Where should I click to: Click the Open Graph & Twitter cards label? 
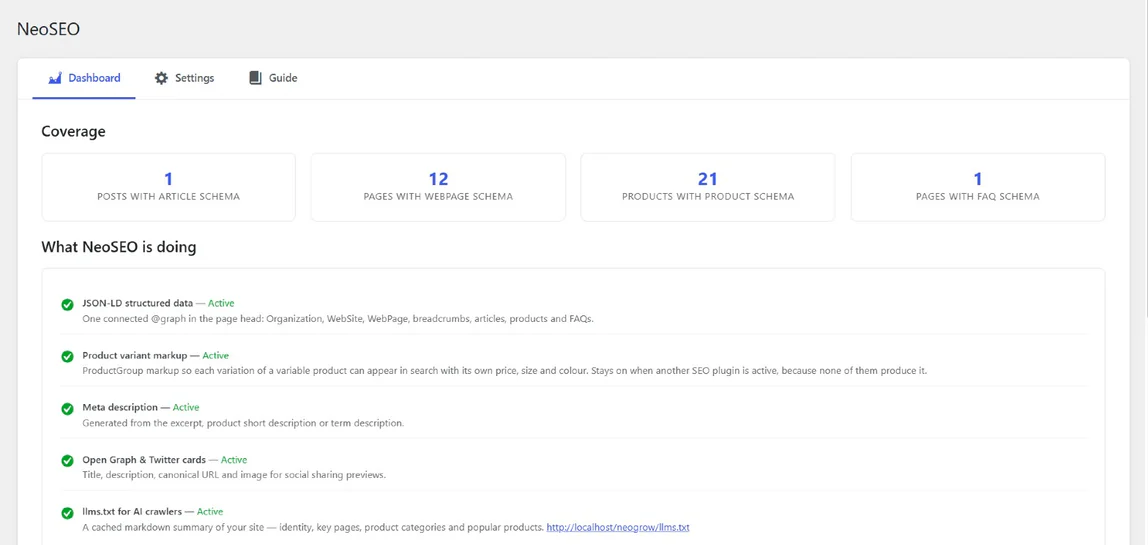(144, 460)
